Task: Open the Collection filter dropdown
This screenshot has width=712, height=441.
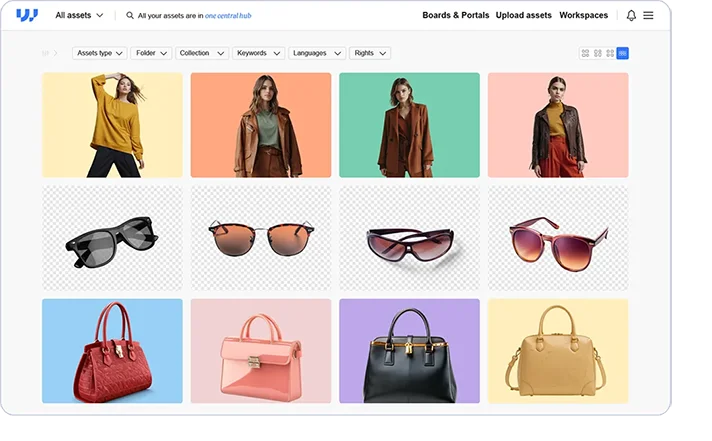Action: pos(202,53)
